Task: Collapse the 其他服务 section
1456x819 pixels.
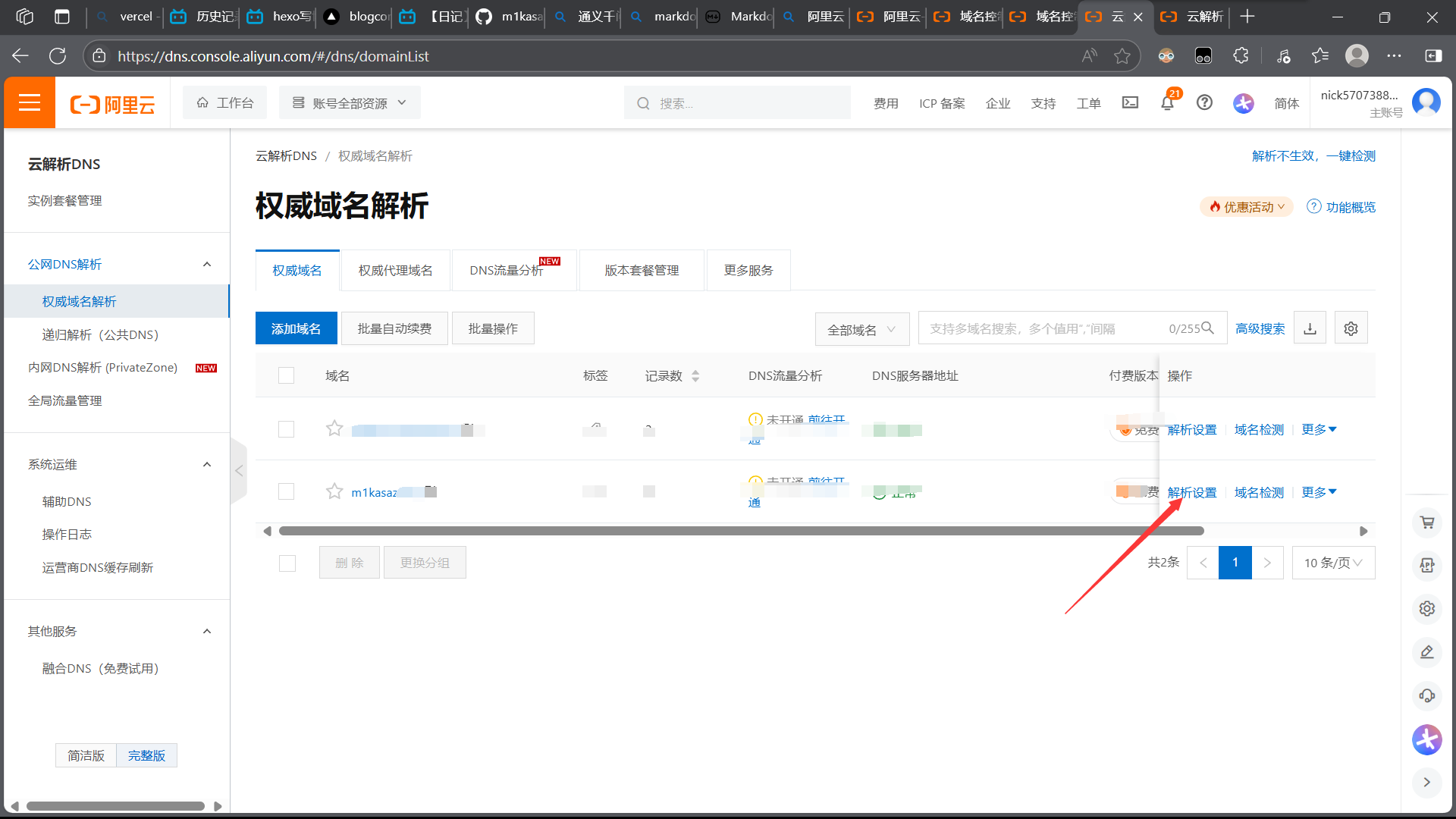Action: click(x=207, y=631)
